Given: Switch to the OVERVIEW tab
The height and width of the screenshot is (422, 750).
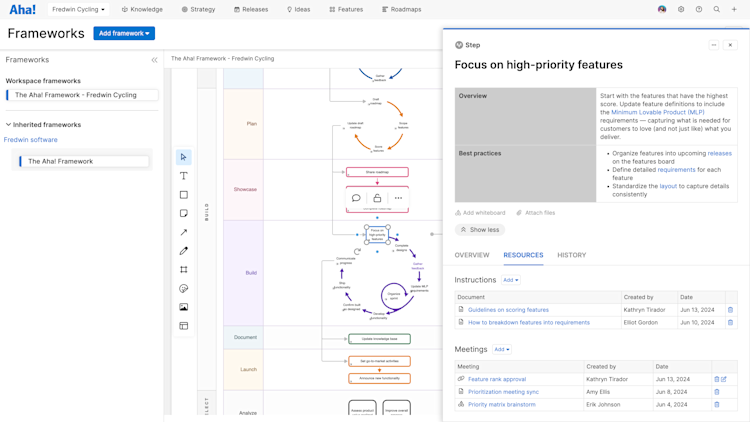Looking at the screenshot, I should (472, 255).
